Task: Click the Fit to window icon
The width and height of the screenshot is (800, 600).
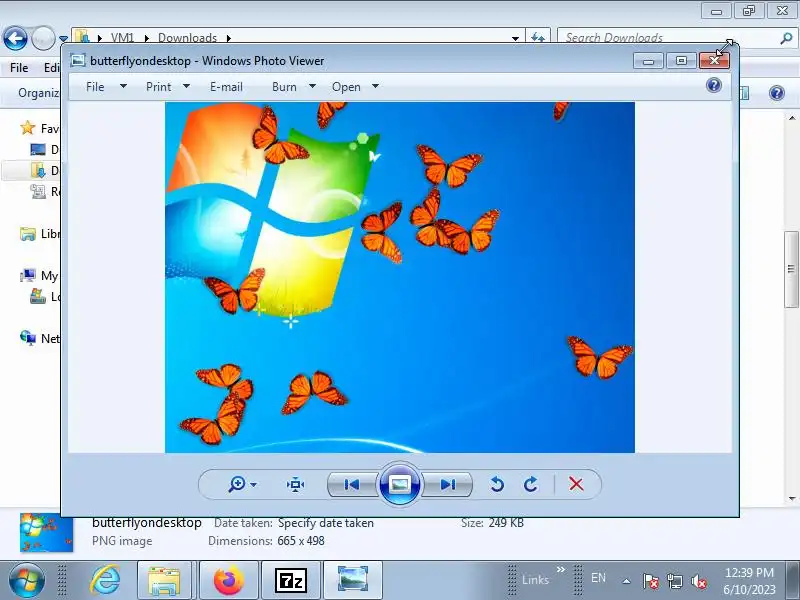Action: pos(295,484)
